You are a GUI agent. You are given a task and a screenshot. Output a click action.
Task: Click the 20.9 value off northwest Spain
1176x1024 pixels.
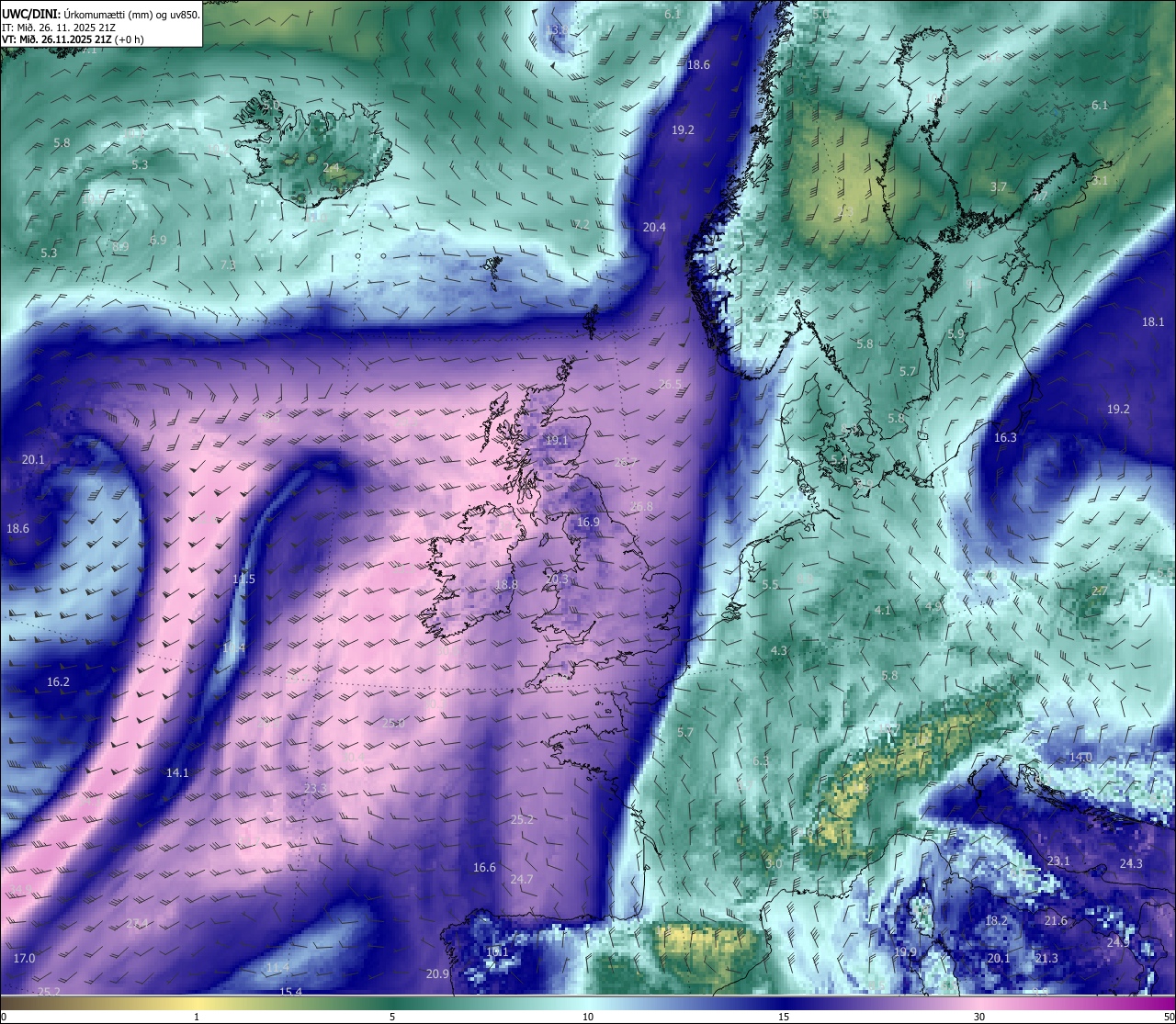click(437, 974)
